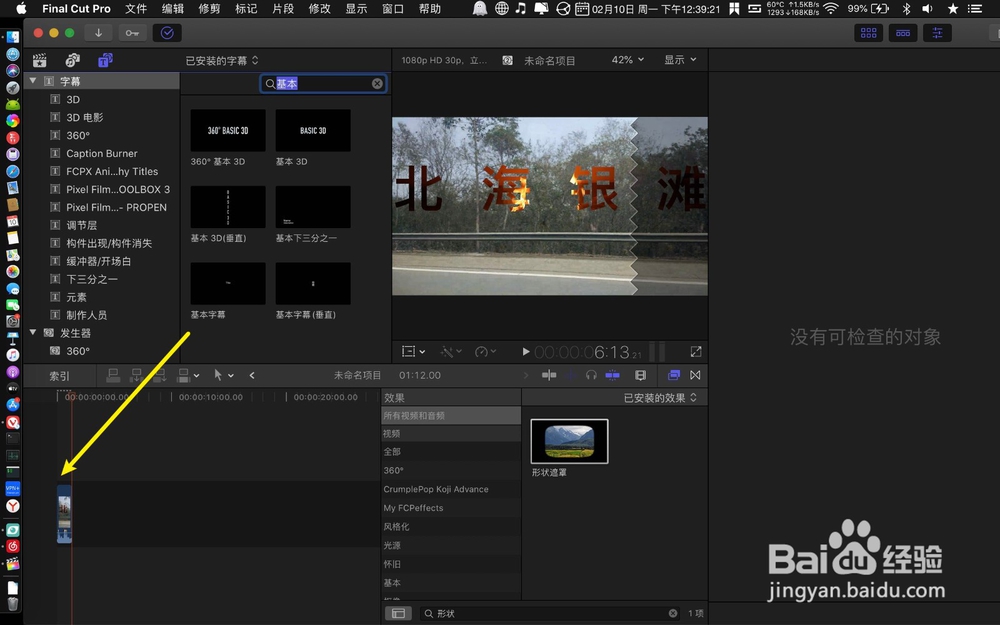Open the 片段 menu
The height and width of the screenshot is (625, 1000).
coord(283,8)
